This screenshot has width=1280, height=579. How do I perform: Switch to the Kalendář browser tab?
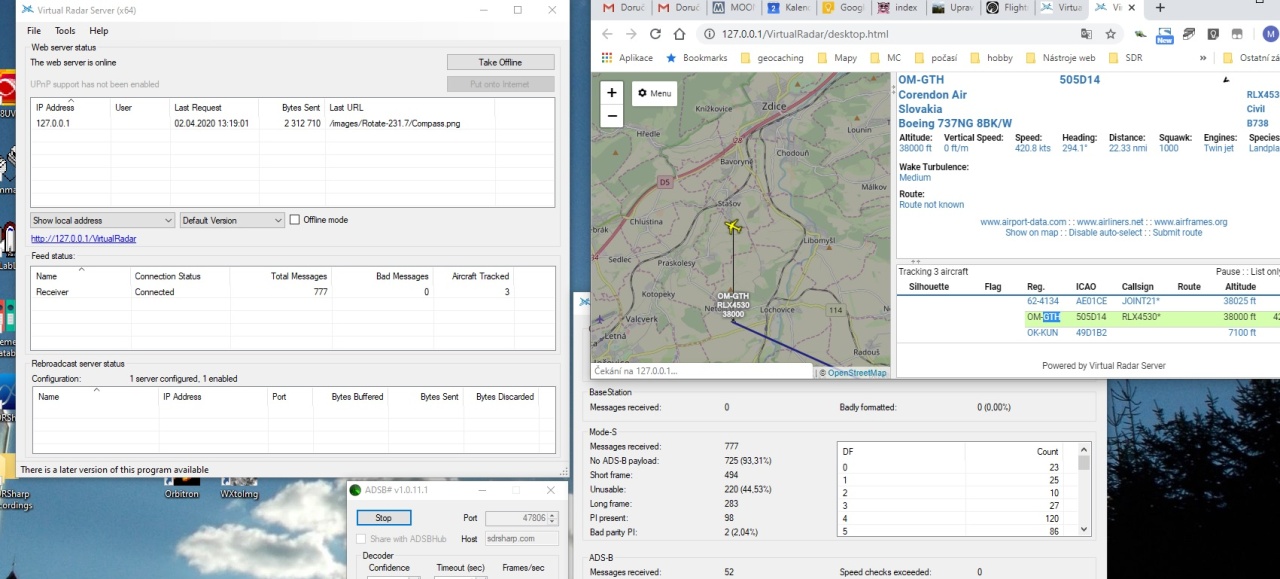pos(787,8)
